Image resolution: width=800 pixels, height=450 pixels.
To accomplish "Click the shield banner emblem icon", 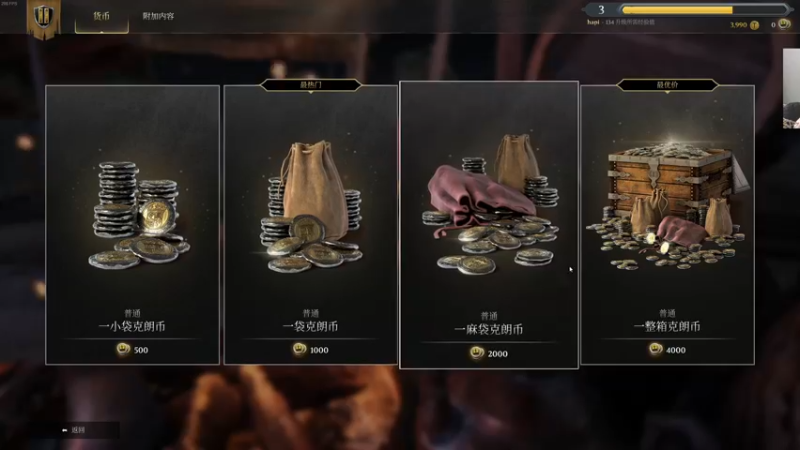I will click(43, 18).
